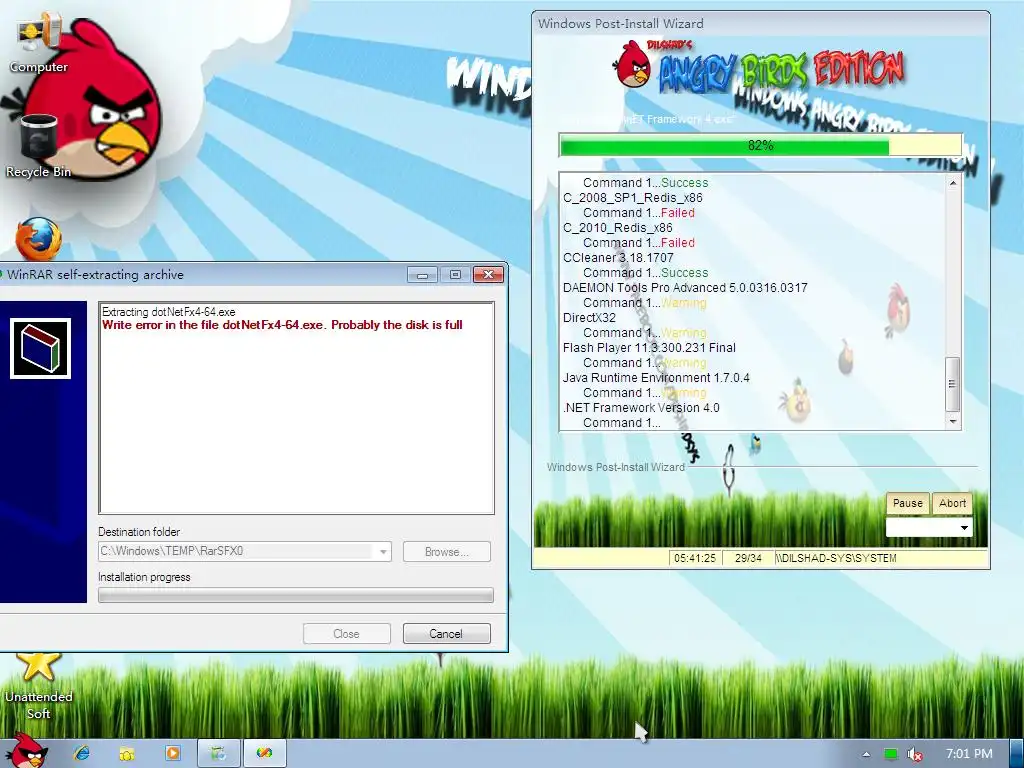Close the WinRAR self-extracting archive window
Screen dimensions: 1024x768
pos(488,275)
